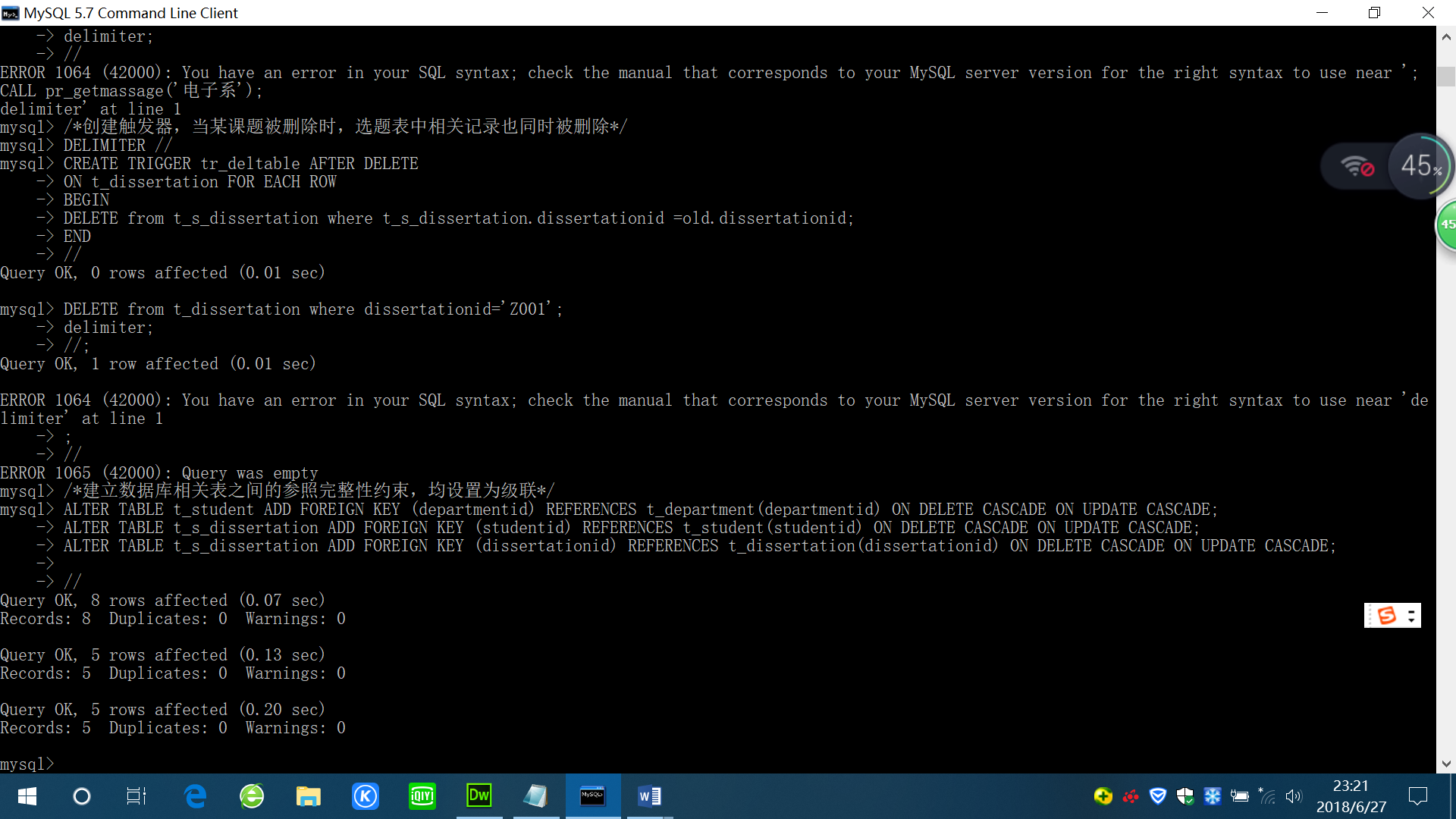
Task: Open the volume speaker tray icon
Action: tap(1294, 796)
